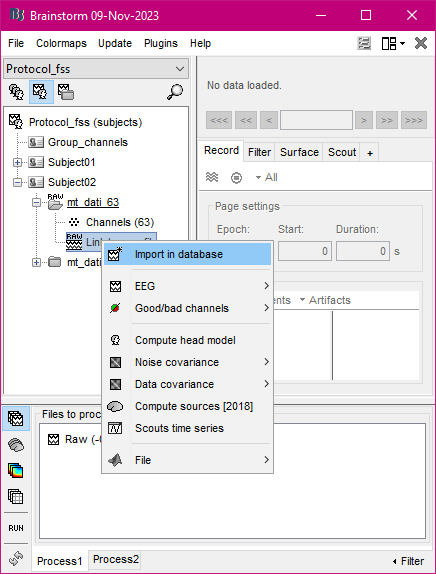Click the Link to raw file icon

click(74, 242)
